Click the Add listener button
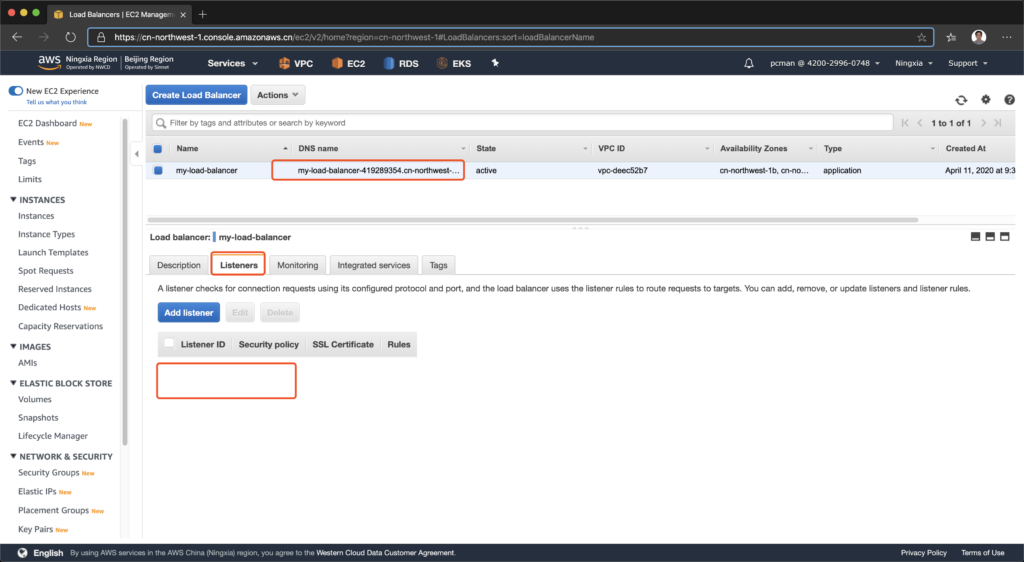 [188, 313]
